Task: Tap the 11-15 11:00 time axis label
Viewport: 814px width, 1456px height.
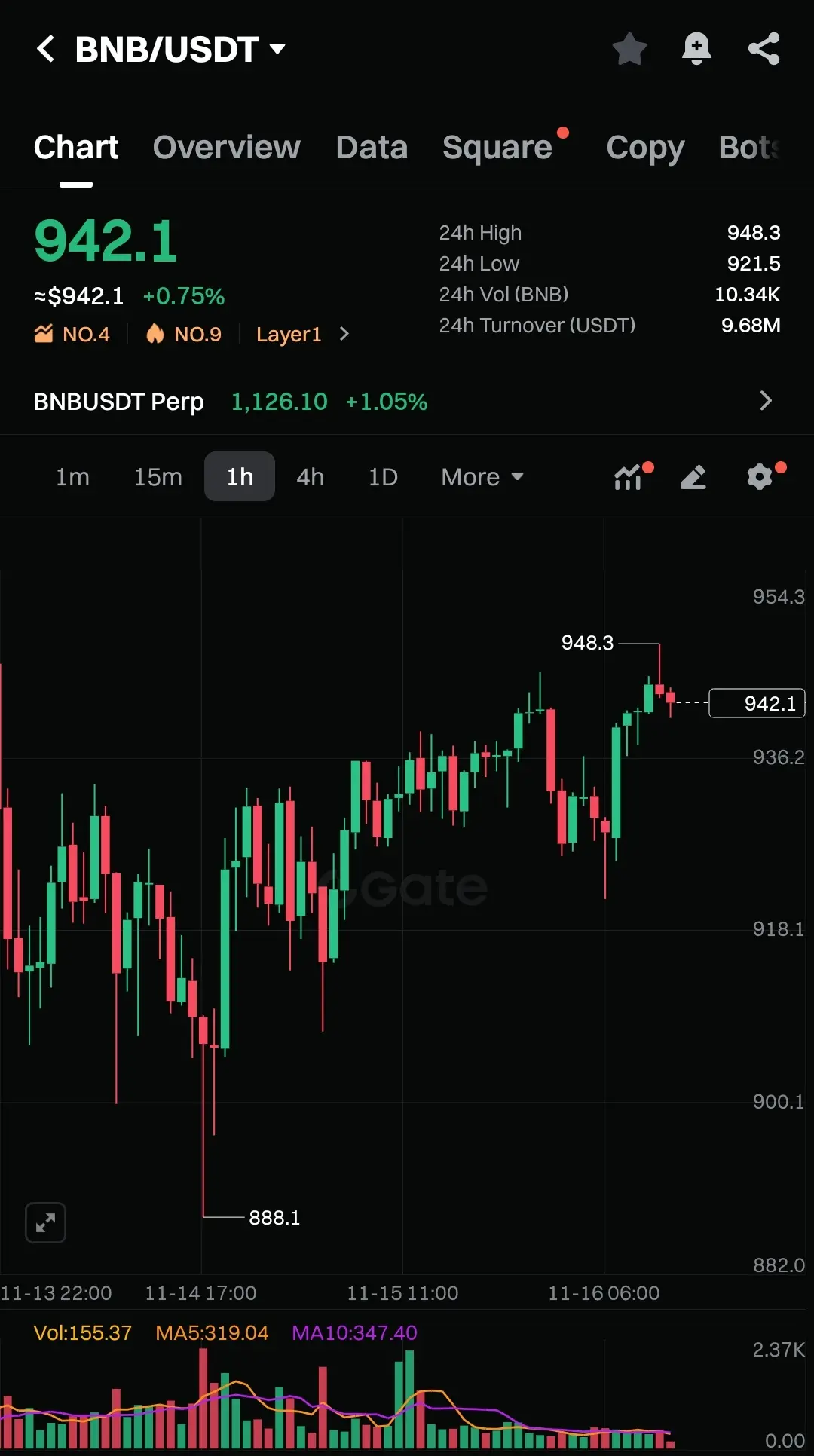Action: [402, 1293]
